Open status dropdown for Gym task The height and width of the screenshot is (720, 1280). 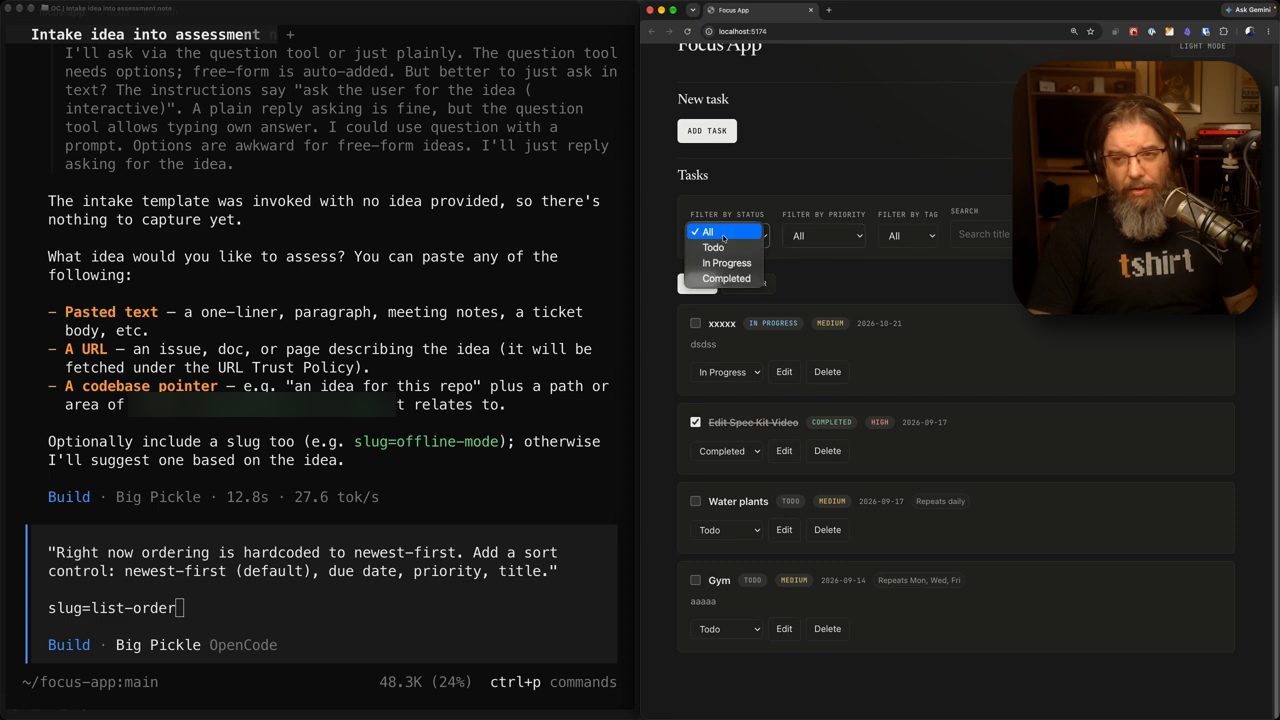[727, 629]
